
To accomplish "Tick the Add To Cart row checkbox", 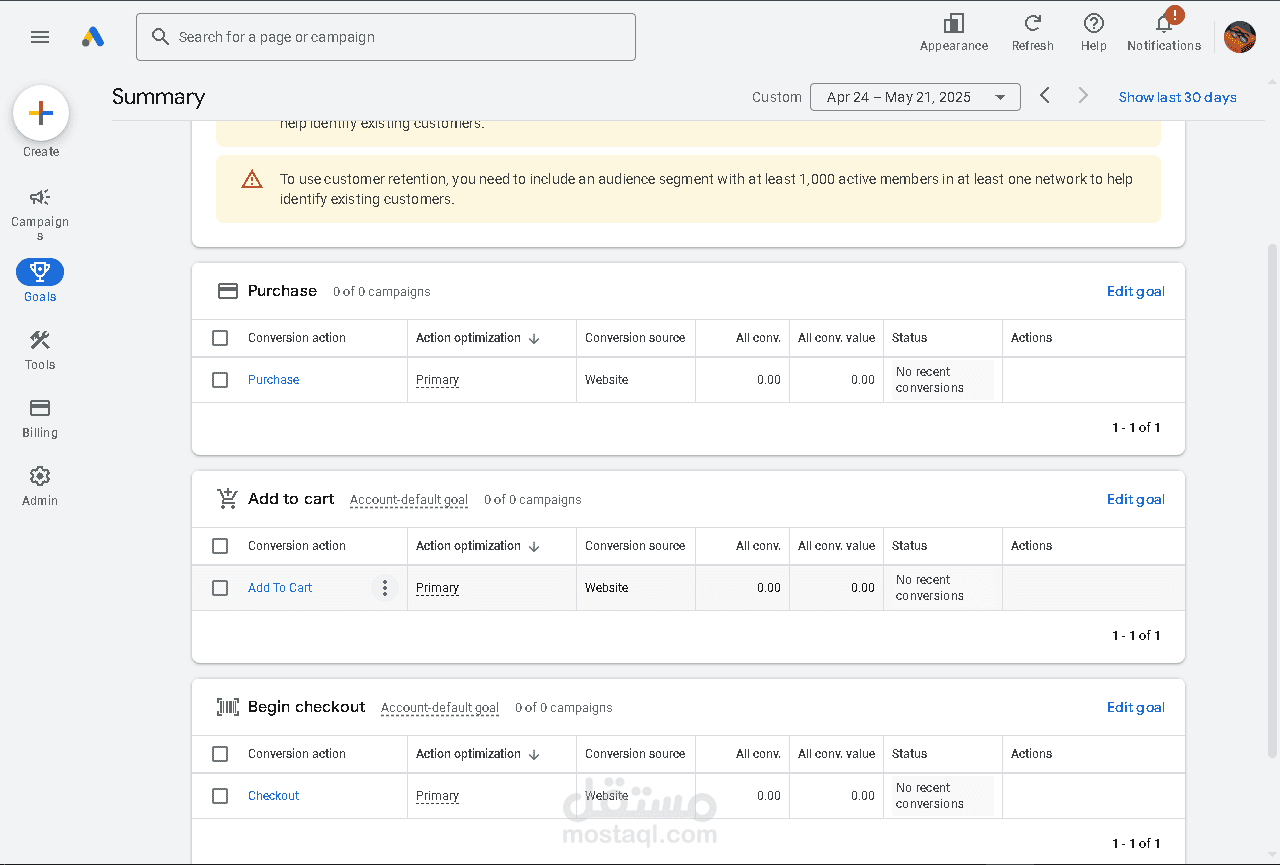I will point(220,588).
